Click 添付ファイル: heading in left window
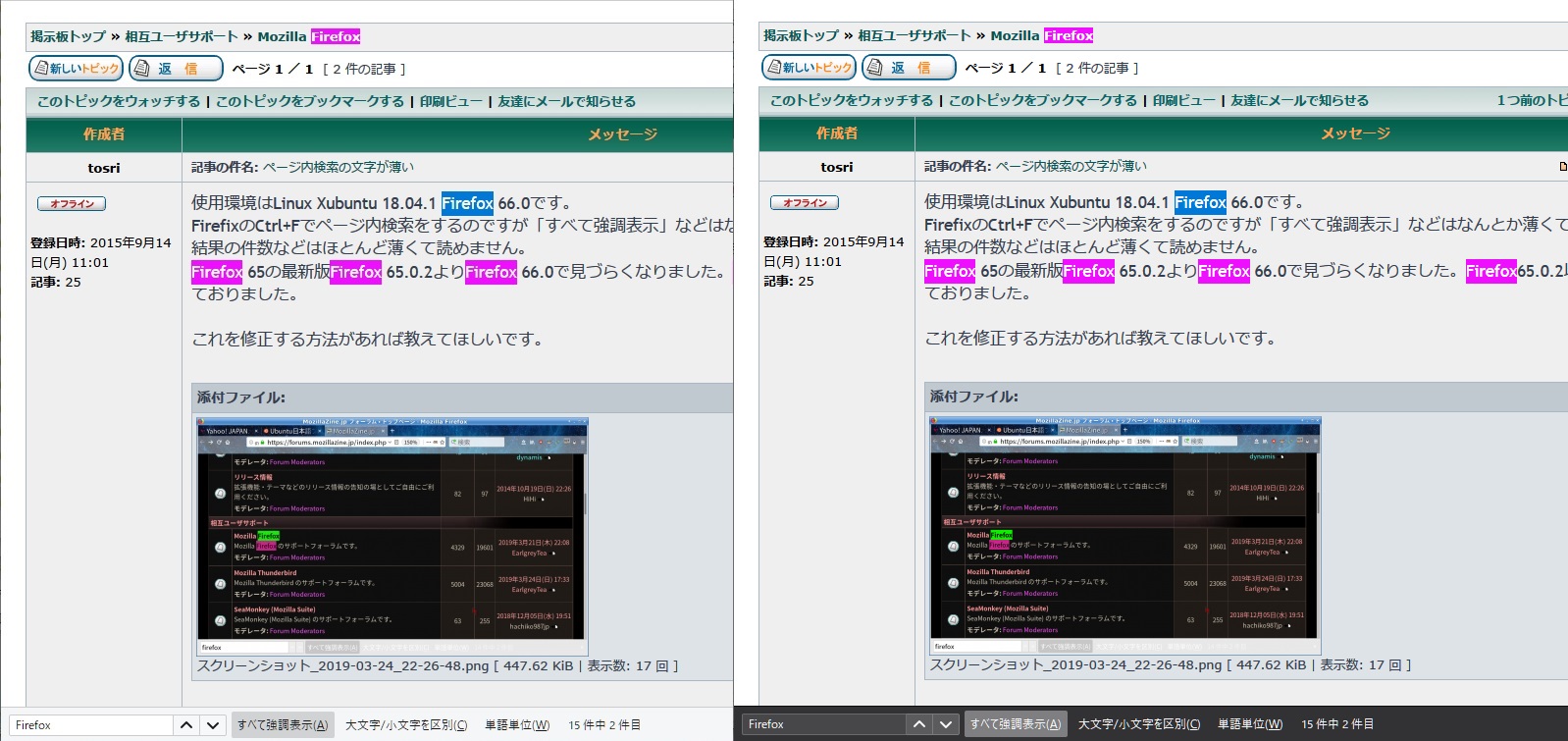 tap(241, 397)
